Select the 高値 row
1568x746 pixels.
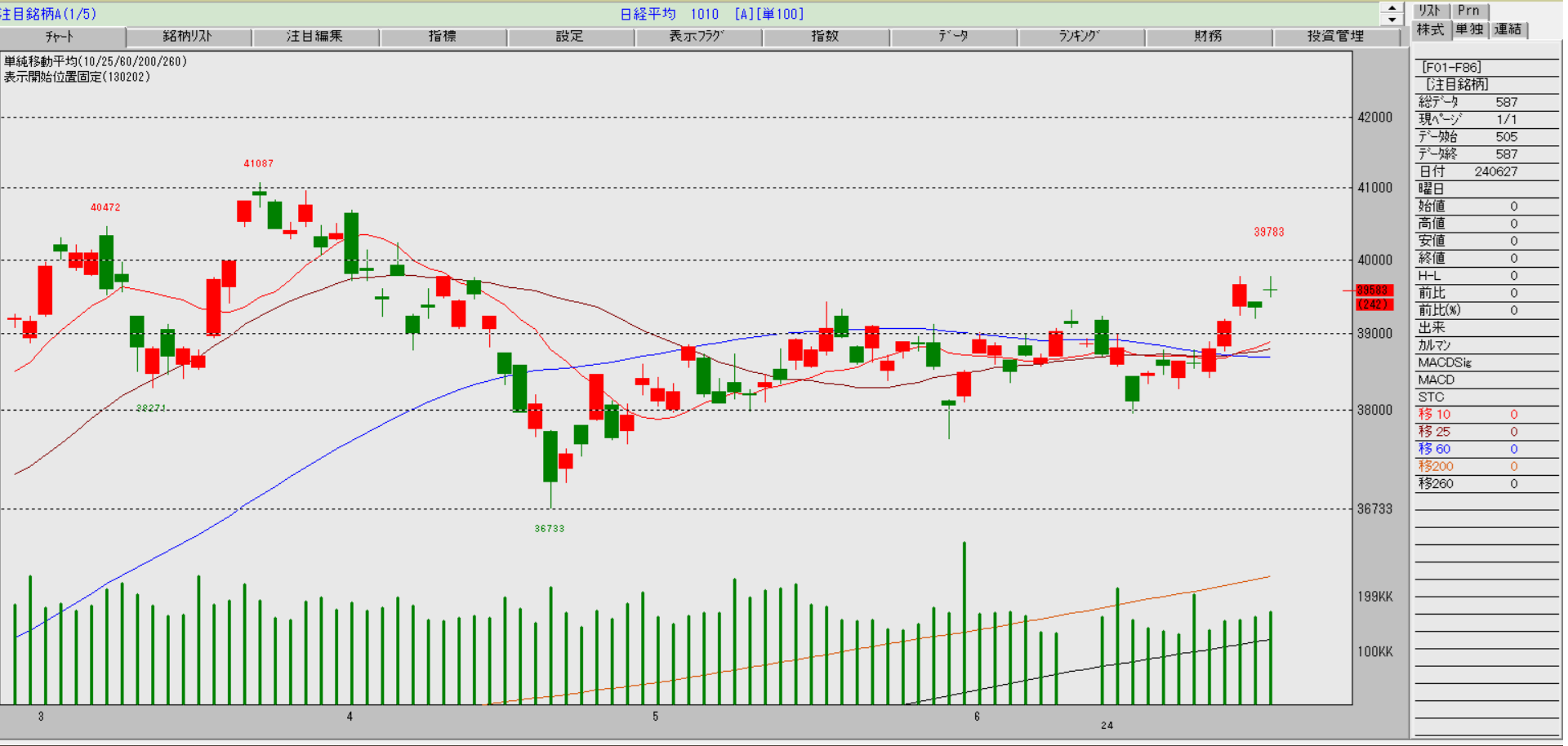[x=1486, y=224]
